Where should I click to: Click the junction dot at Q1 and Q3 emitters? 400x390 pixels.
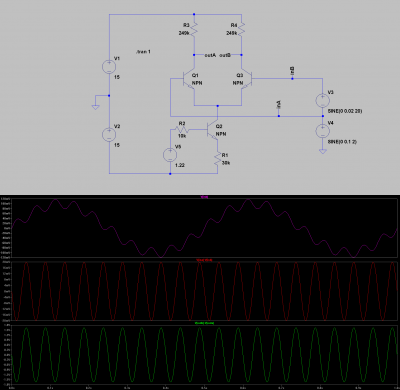(x=218, y=106)
